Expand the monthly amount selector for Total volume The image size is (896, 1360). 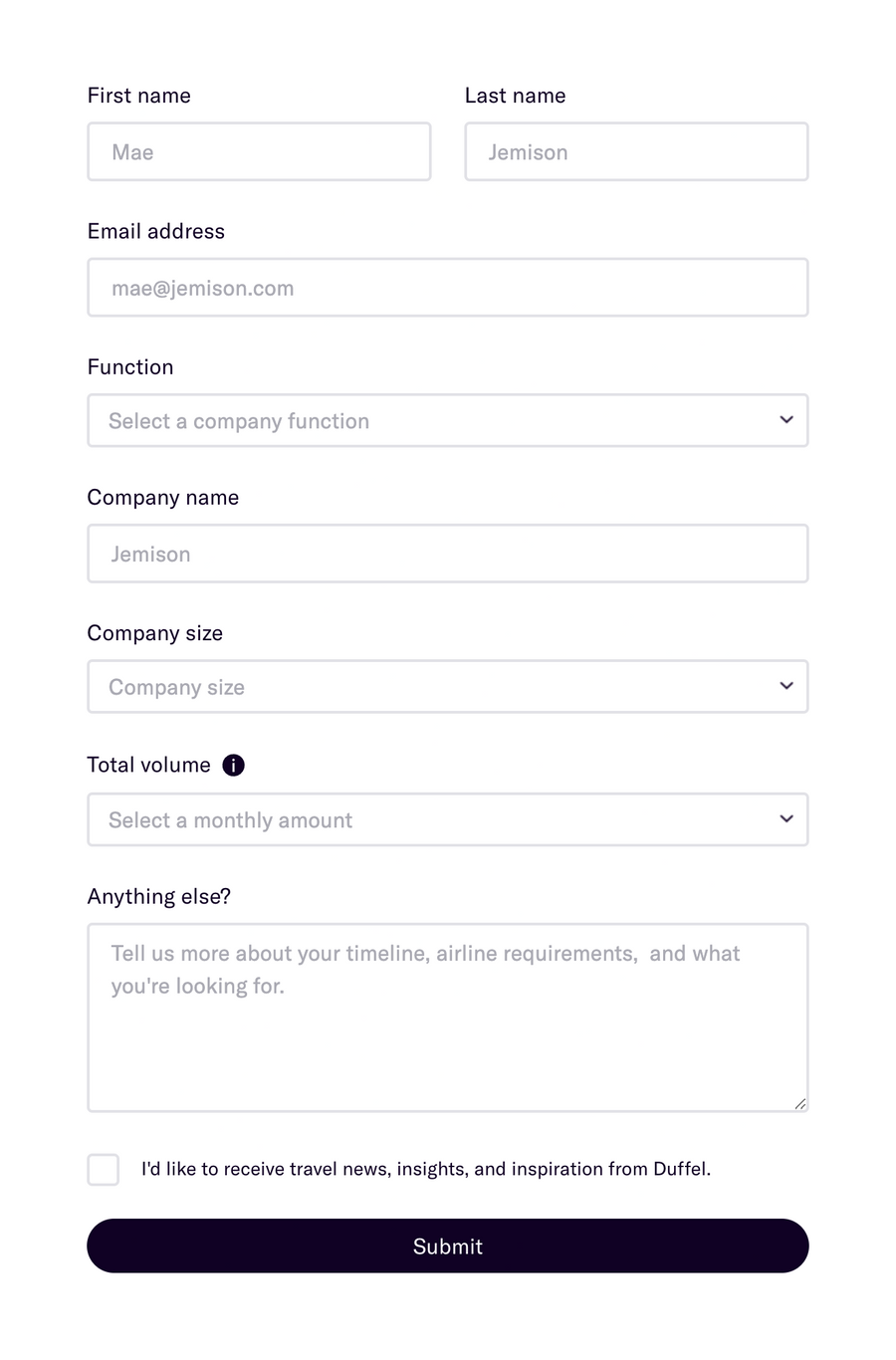(x=785, y=819)
